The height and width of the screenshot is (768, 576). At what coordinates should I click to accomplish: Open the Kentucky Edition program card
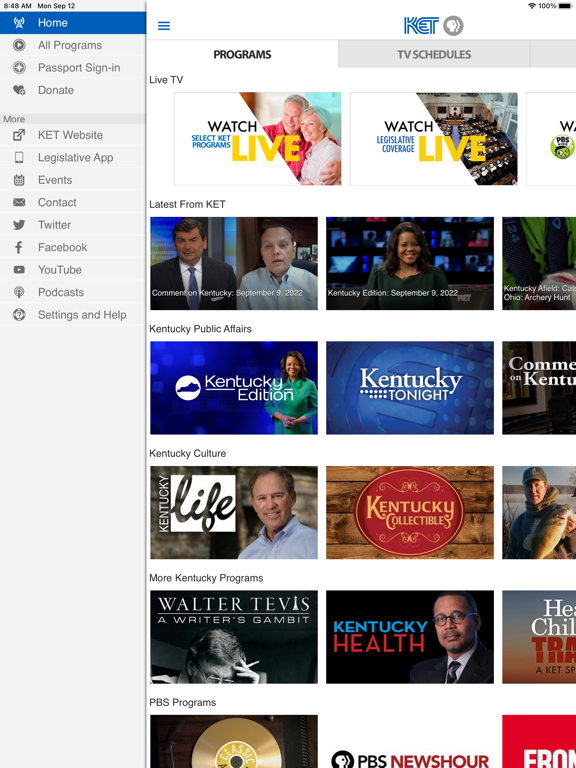234,388
